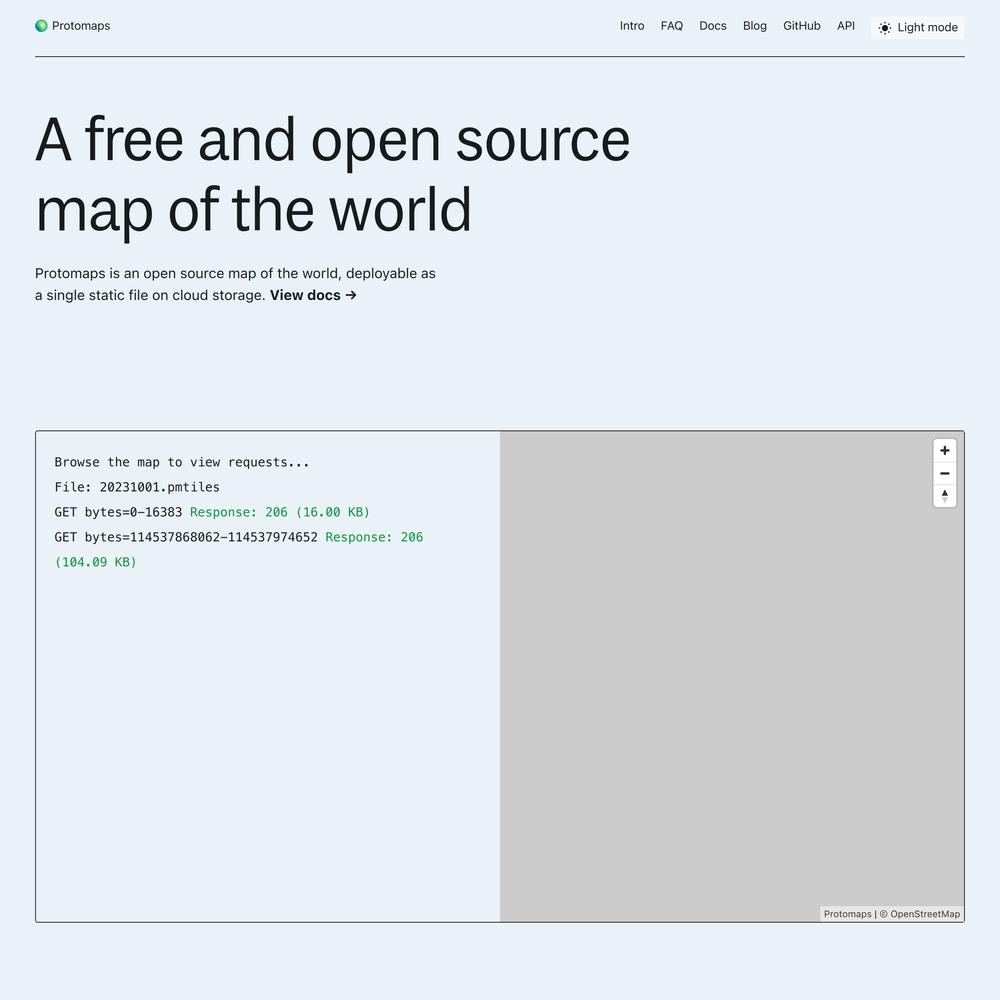
Task: Open the API page
Action: 846,26
